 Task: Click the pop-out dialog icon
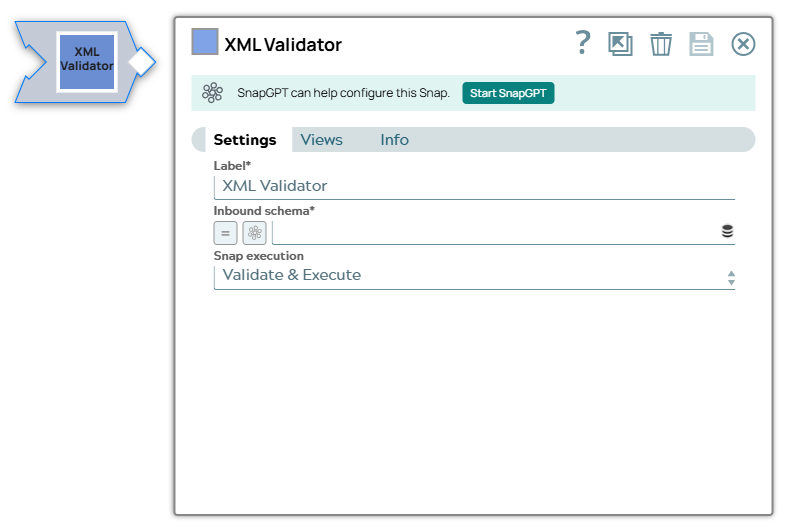[x=621, y=44]
